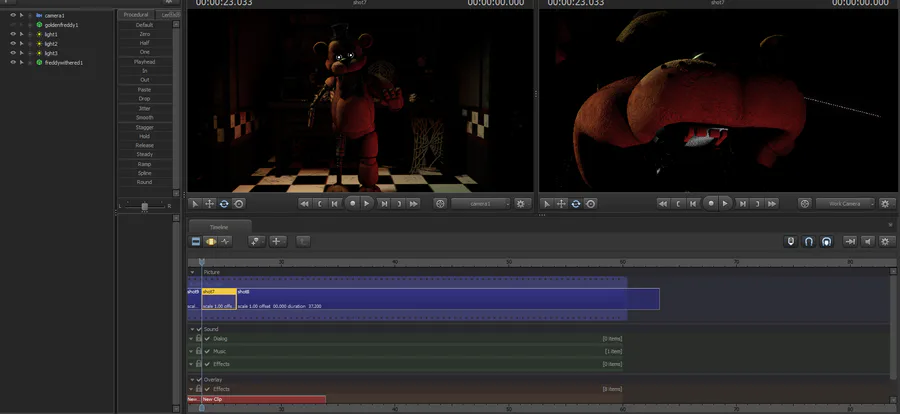Image resolution: width=900 pixels, height=414 pixels.
Task: Switch to the Clip Editor mode
Action: pyautogui.click(x=196, y=242)
